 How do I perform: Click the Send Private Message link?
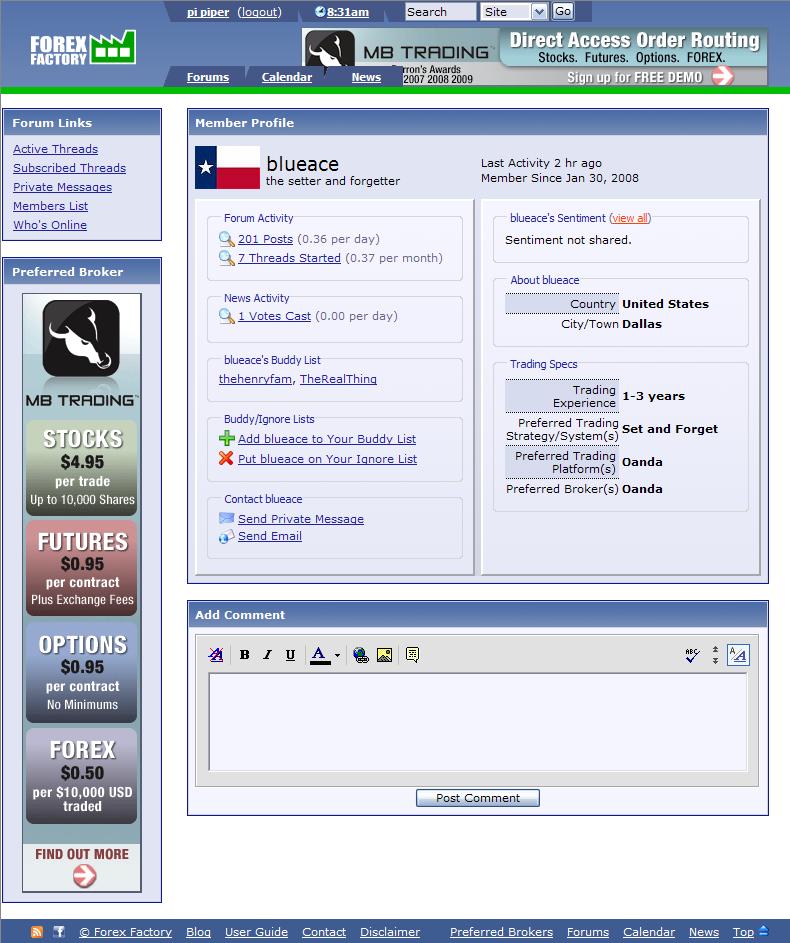tap(301, 518)
